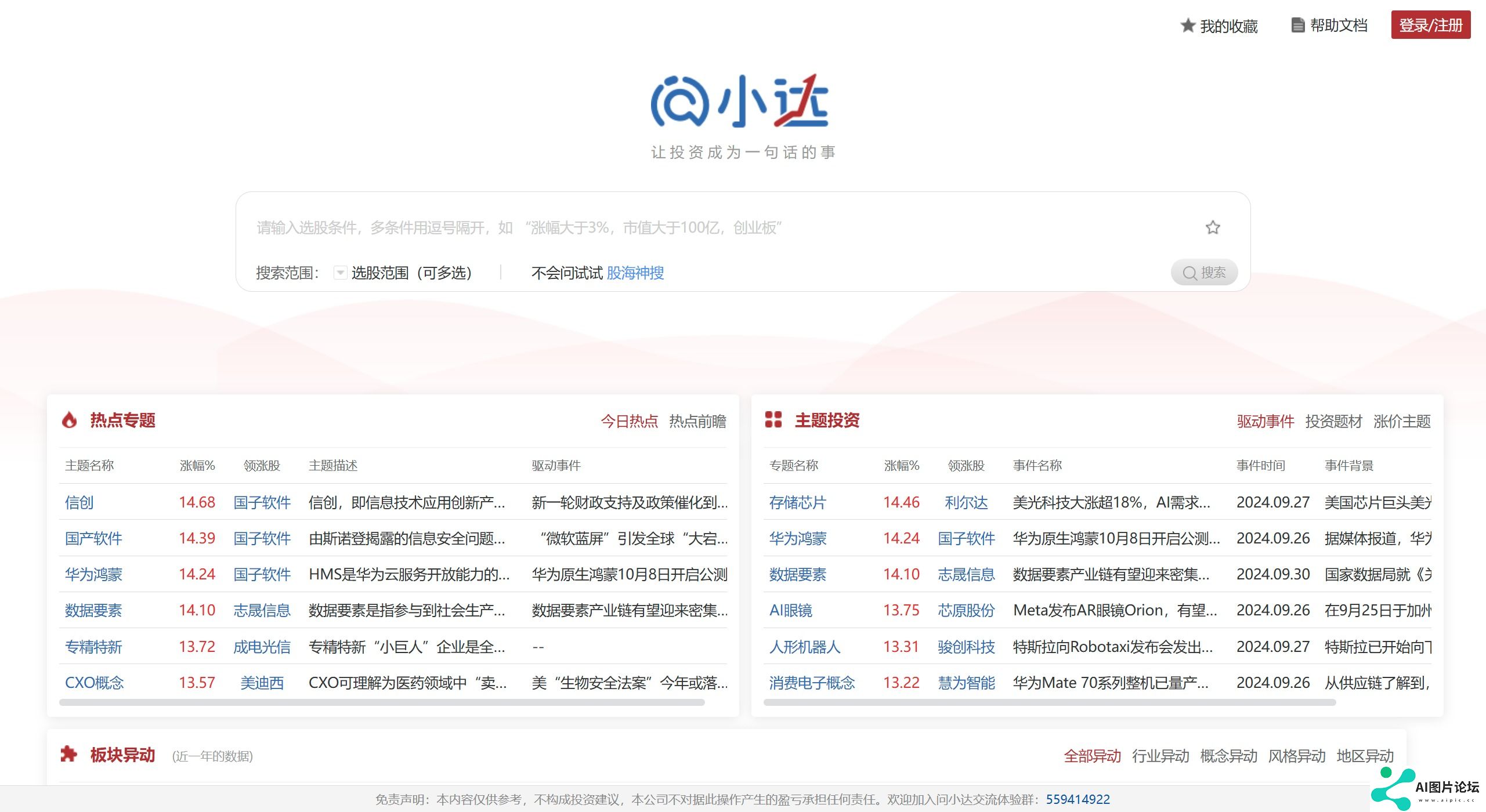The height and width of the screenshot is (812, 1486).
Task: Click the 美光科技大涨超18% event text
Action: [1111, 502]
